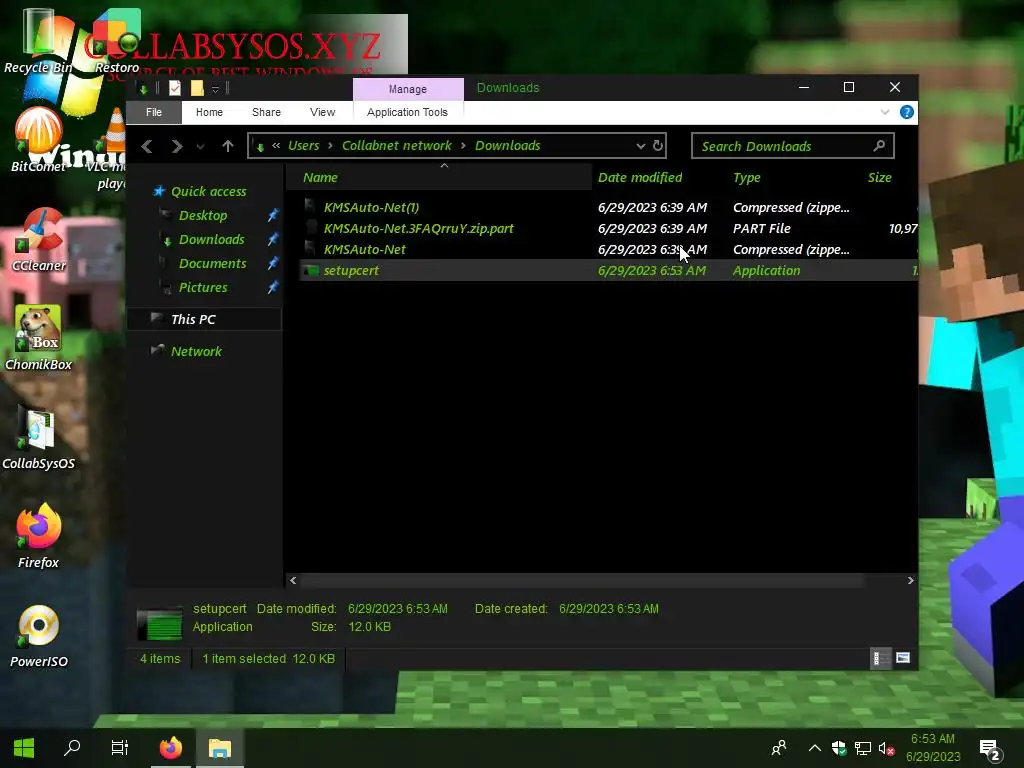Image resolution: width=1024 pixels, height=768 pixels.
Task: Open Pictures in Quick access
Action: click(203, 287)
